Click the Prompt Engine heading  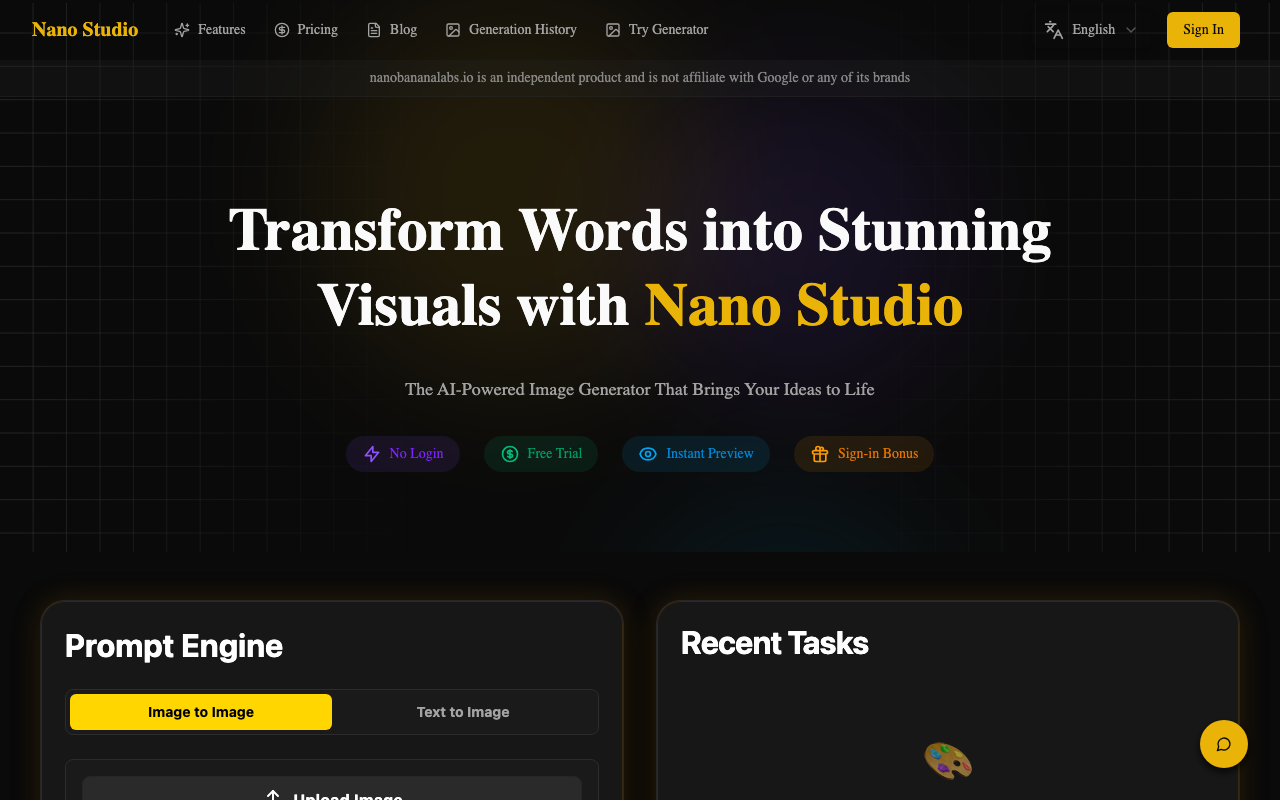174,646
